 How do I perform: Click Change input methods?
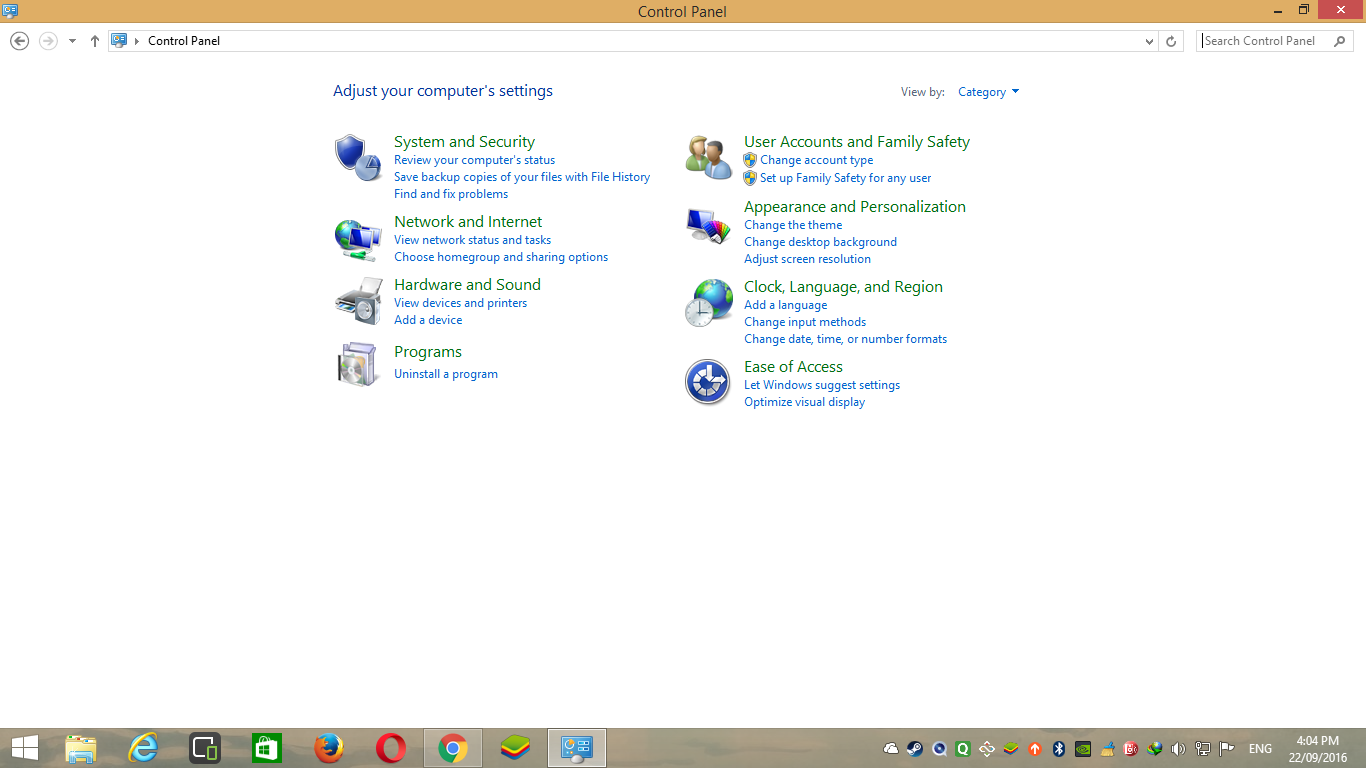point(805,322)
